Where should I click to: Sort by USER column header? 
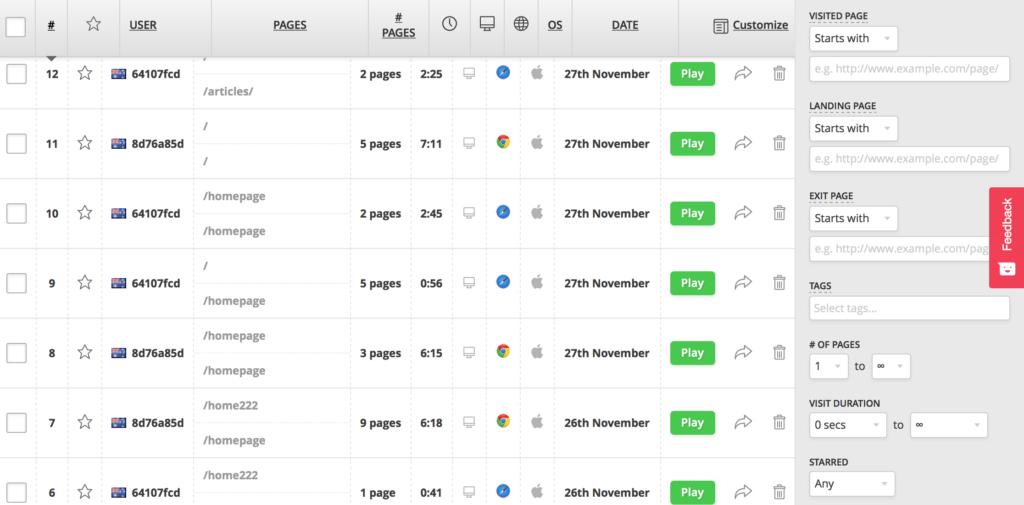[143, 25]
